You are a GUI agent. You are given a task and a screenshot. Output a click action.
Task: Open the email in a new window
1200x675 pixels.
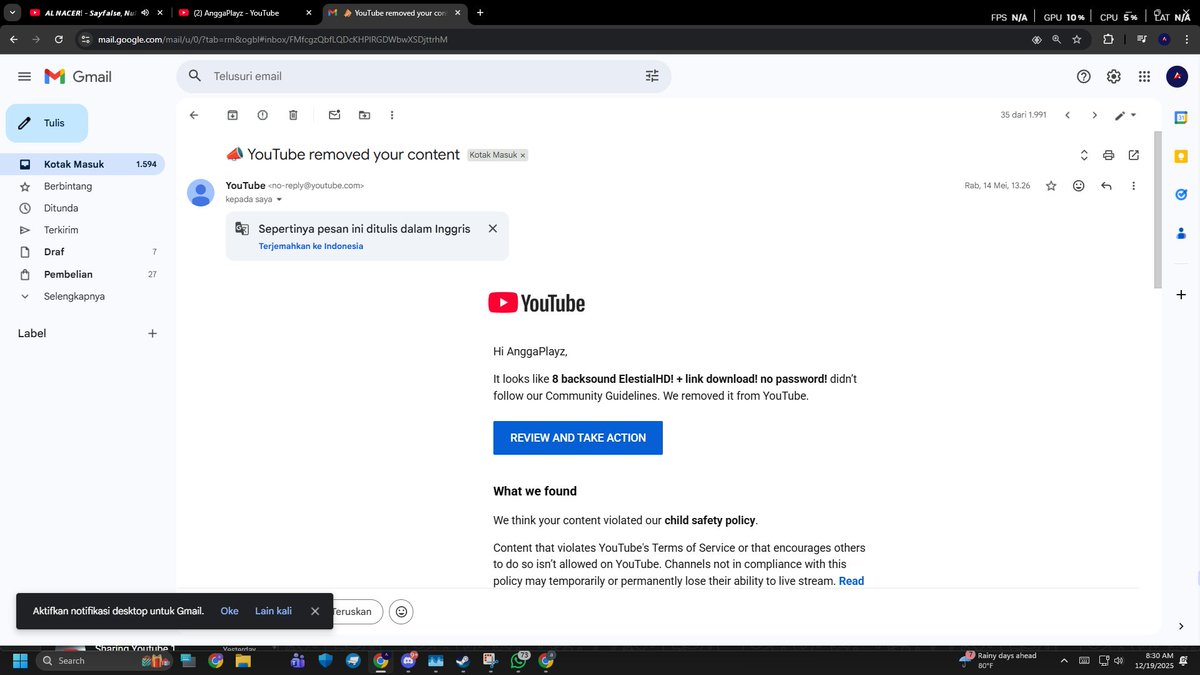click(x=1133, y=155)
